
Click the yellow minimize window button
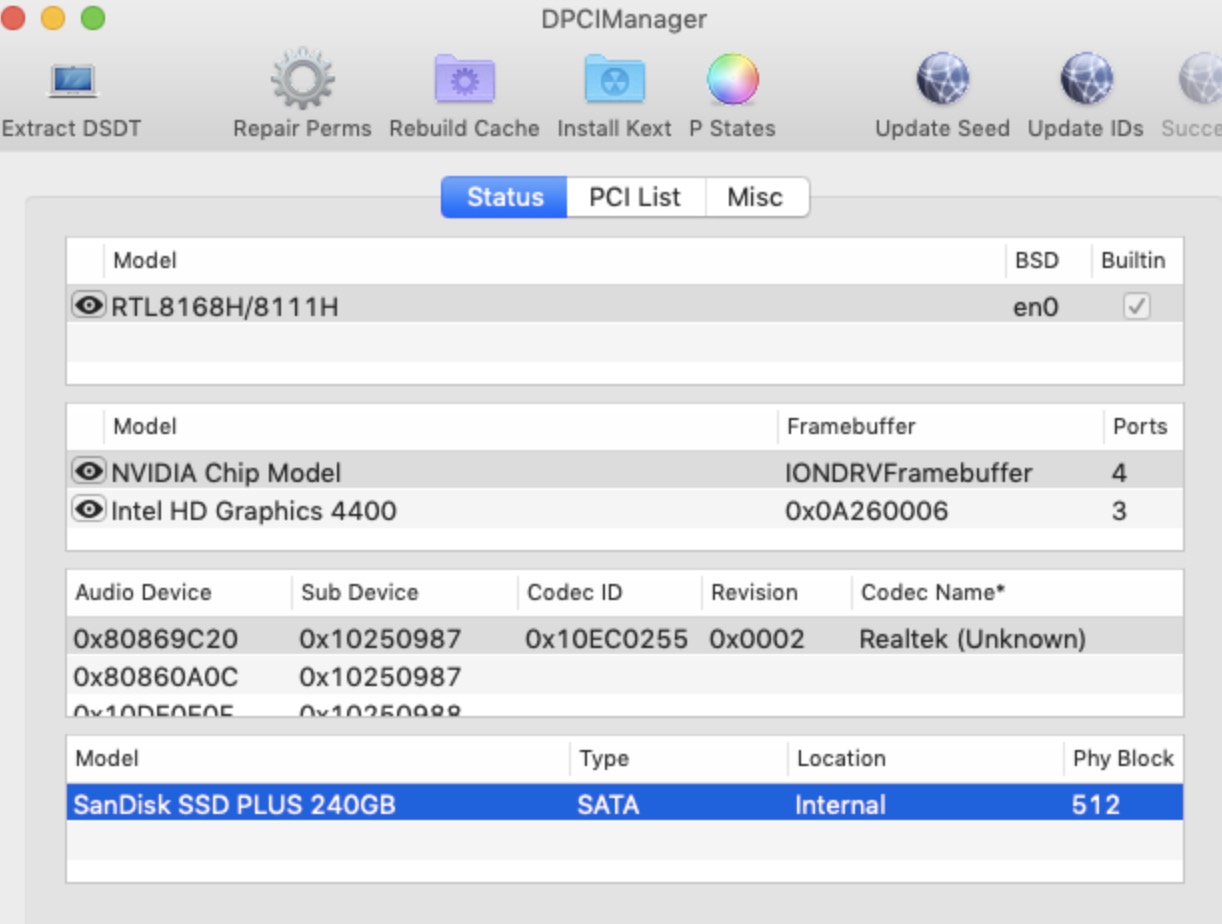(52, 18)
